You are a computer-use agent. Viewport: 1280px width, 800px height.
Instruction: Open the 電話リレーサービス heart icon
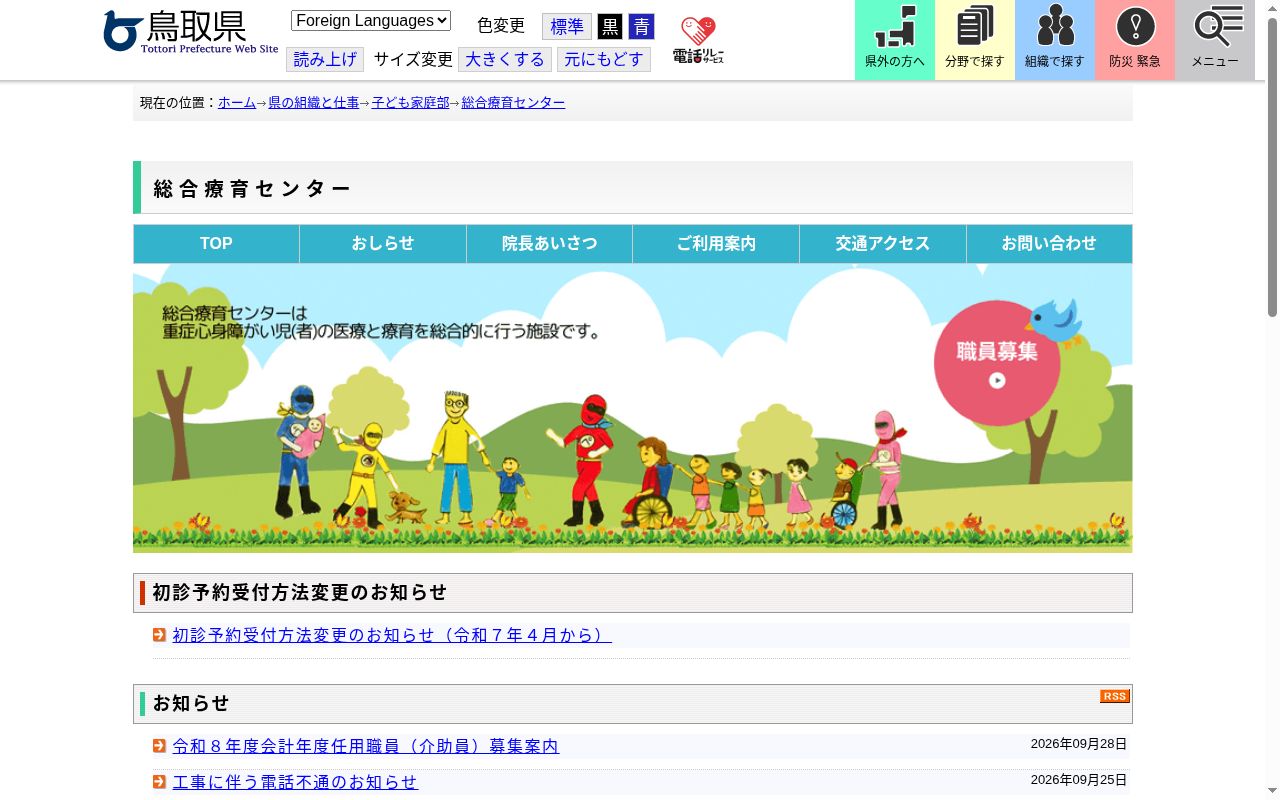point(698,40)
